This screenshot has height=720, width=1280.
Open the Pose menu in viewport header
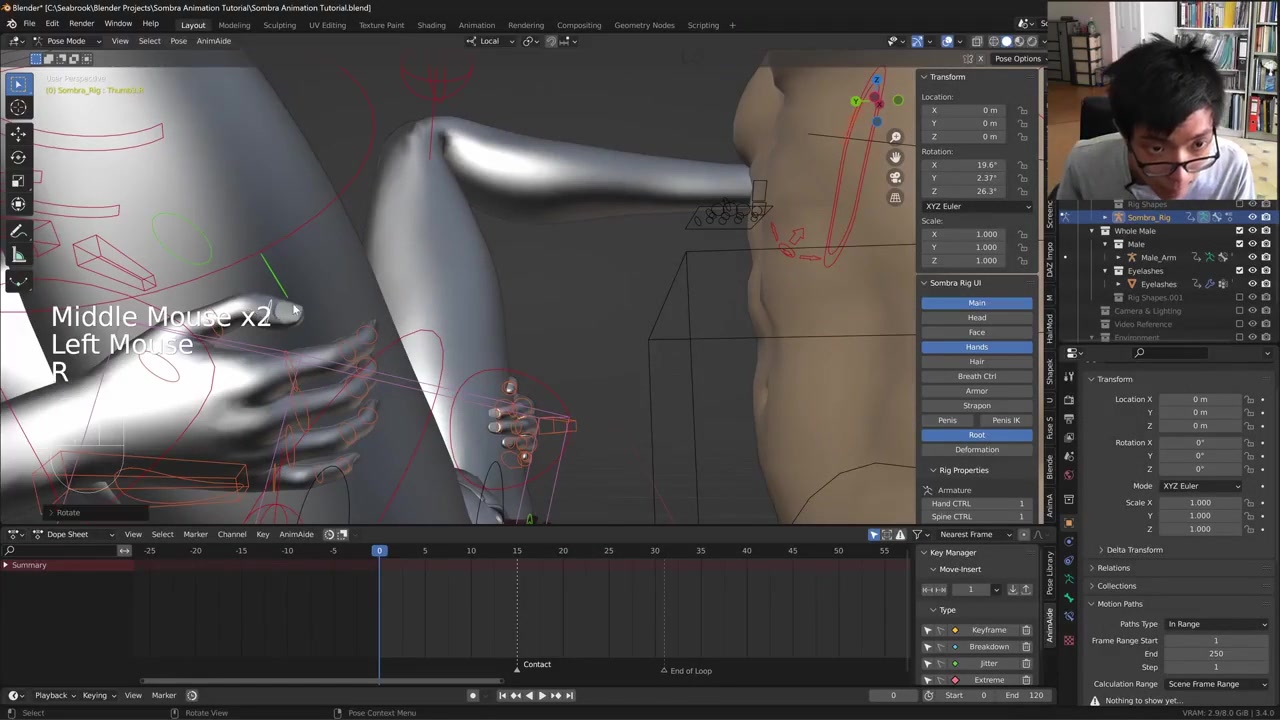coord(178,41)
